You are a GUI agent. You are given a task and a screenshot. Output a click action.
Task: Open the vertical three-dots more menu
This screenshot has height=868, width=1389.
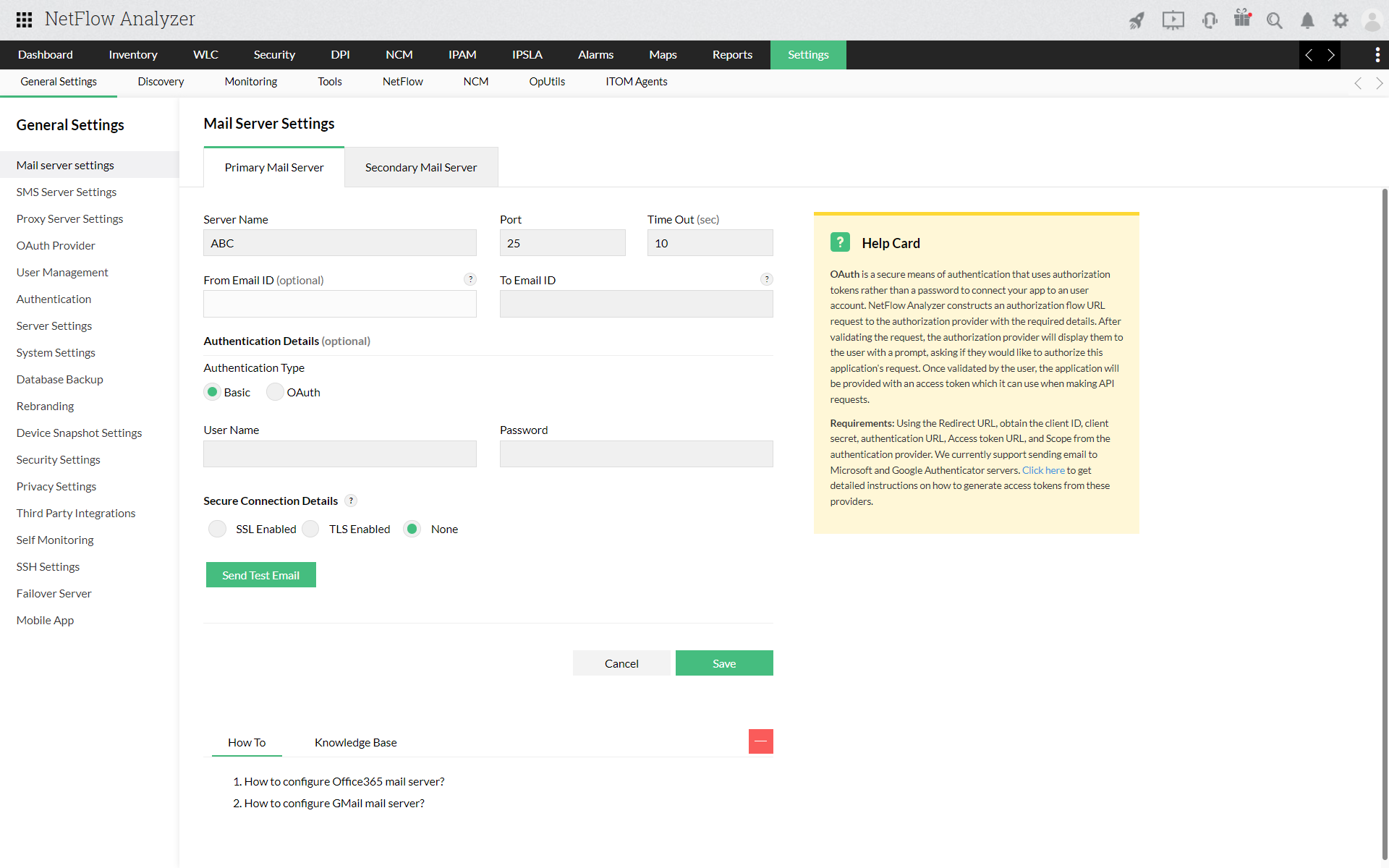[x=1377, y=55]
